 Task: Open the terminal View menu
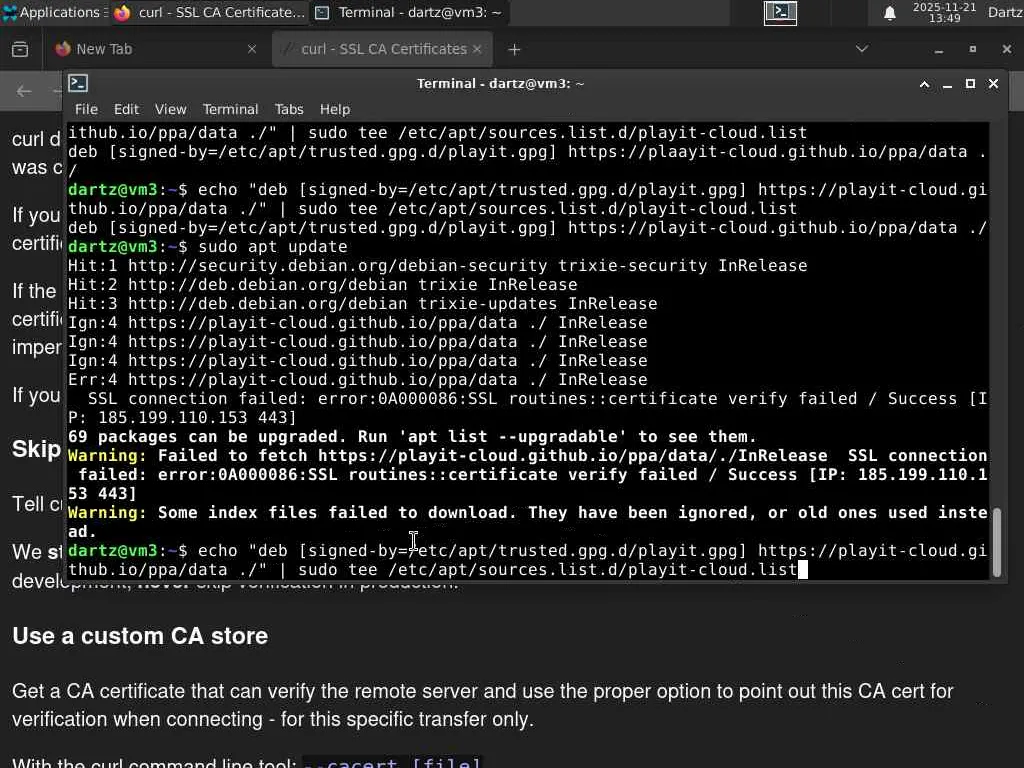(170, 109)
